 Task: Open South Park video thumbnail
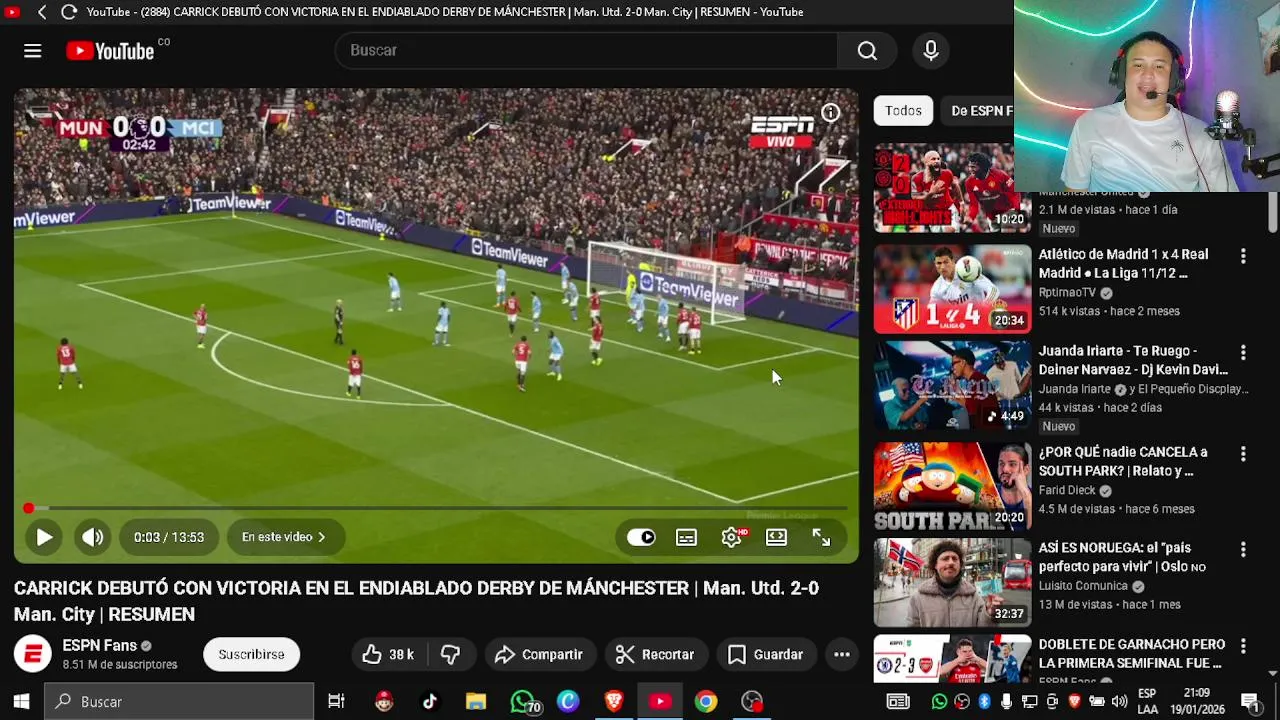[952, 487]
